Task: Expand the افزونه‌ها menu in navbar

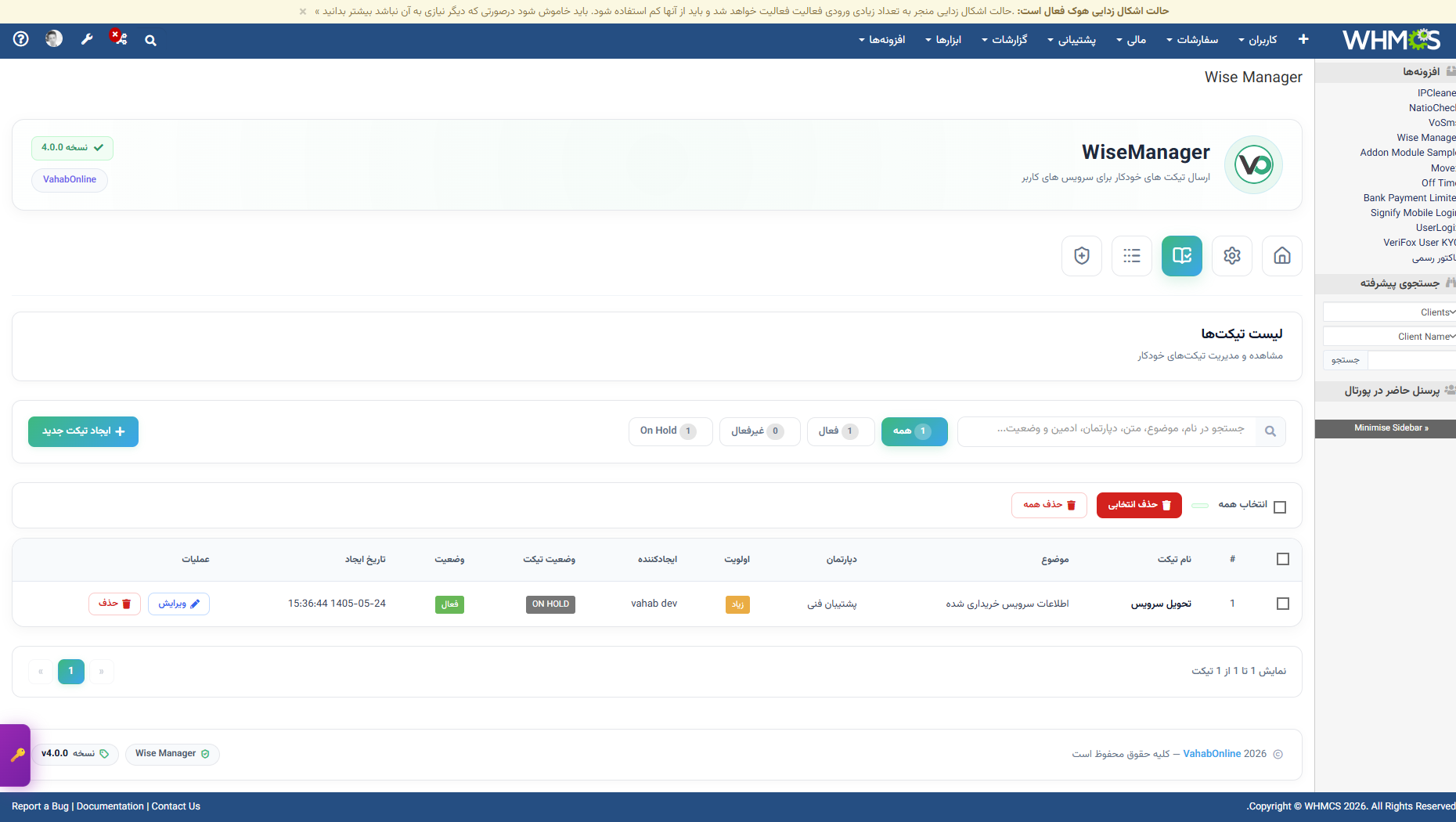Action: (882, 40)
